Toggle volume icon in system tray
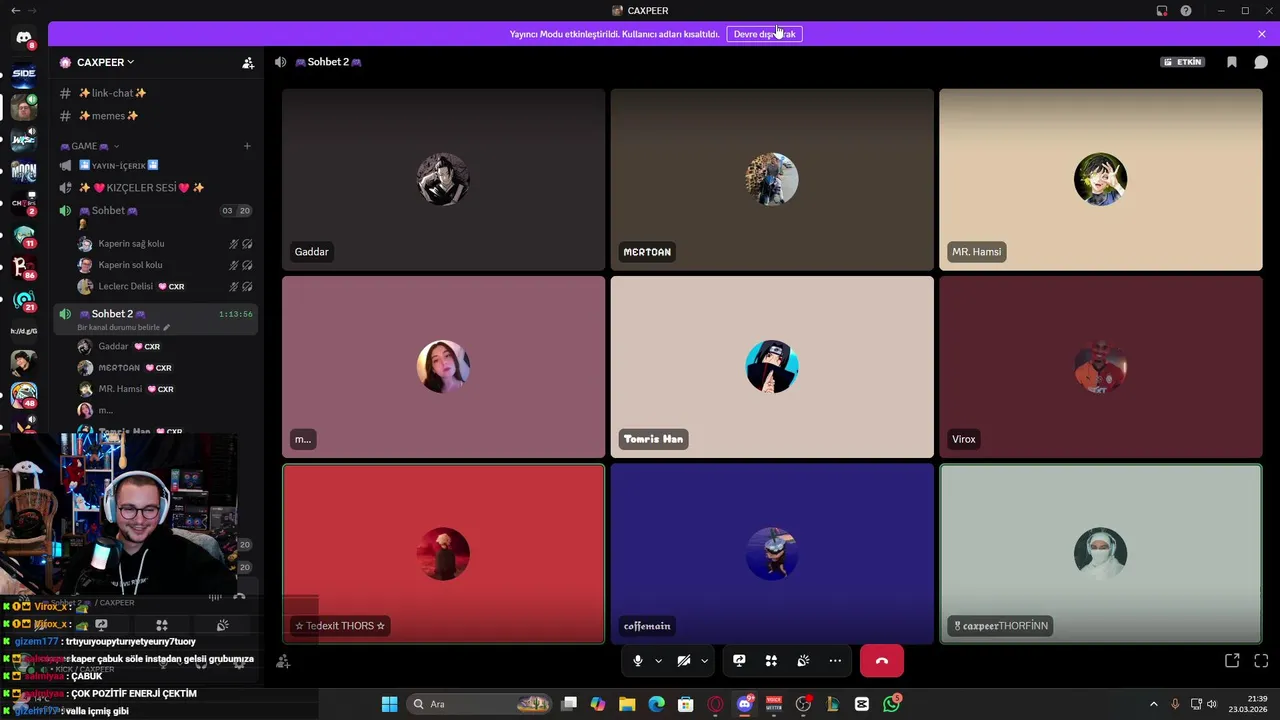The image size is (1280, 720). [x=1212, y=704]
